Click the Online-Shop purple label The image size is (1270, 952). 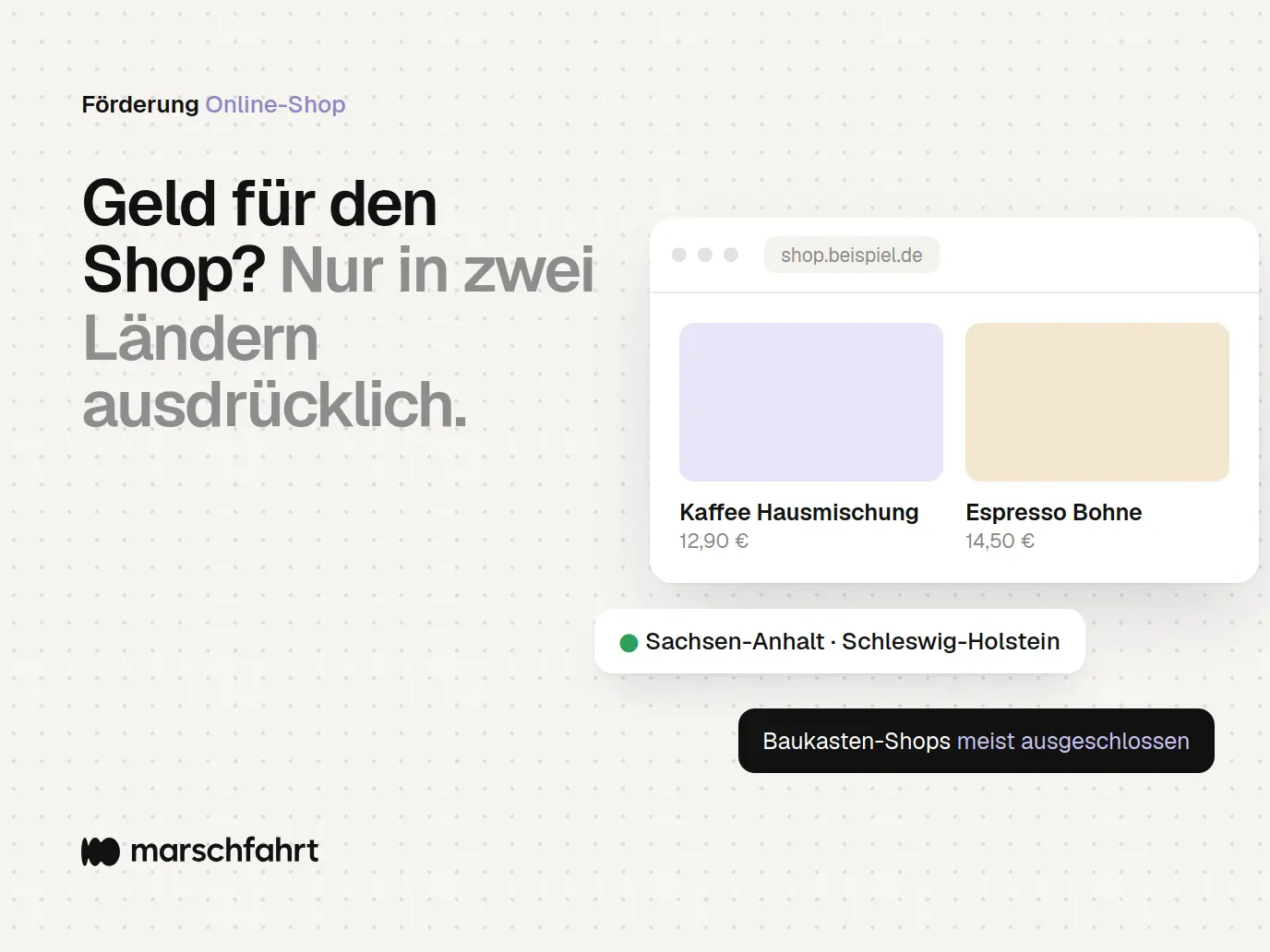[275, 104]
